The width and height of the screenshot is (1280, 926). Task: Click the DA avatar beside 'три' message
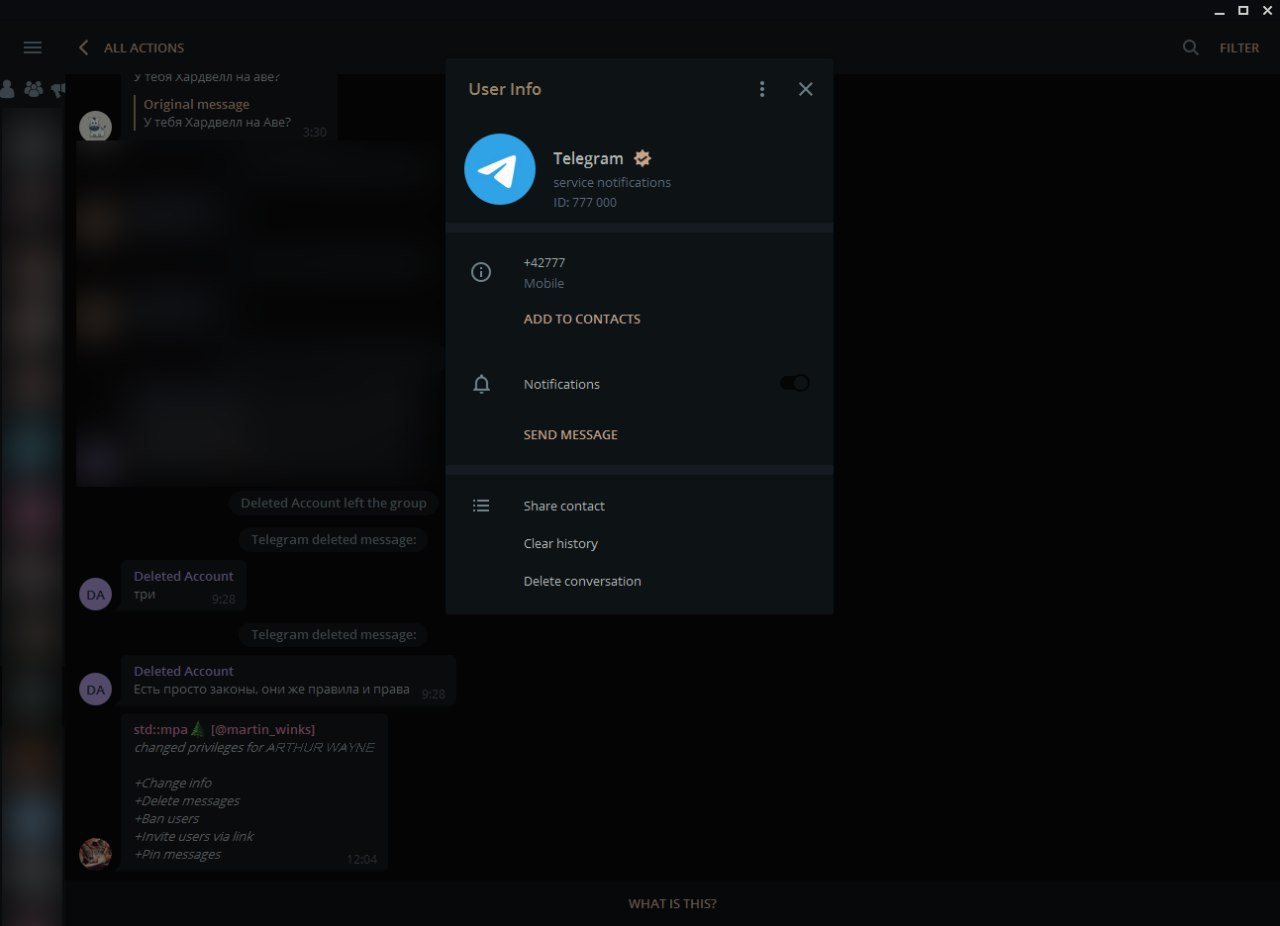[x=95, y=594]
